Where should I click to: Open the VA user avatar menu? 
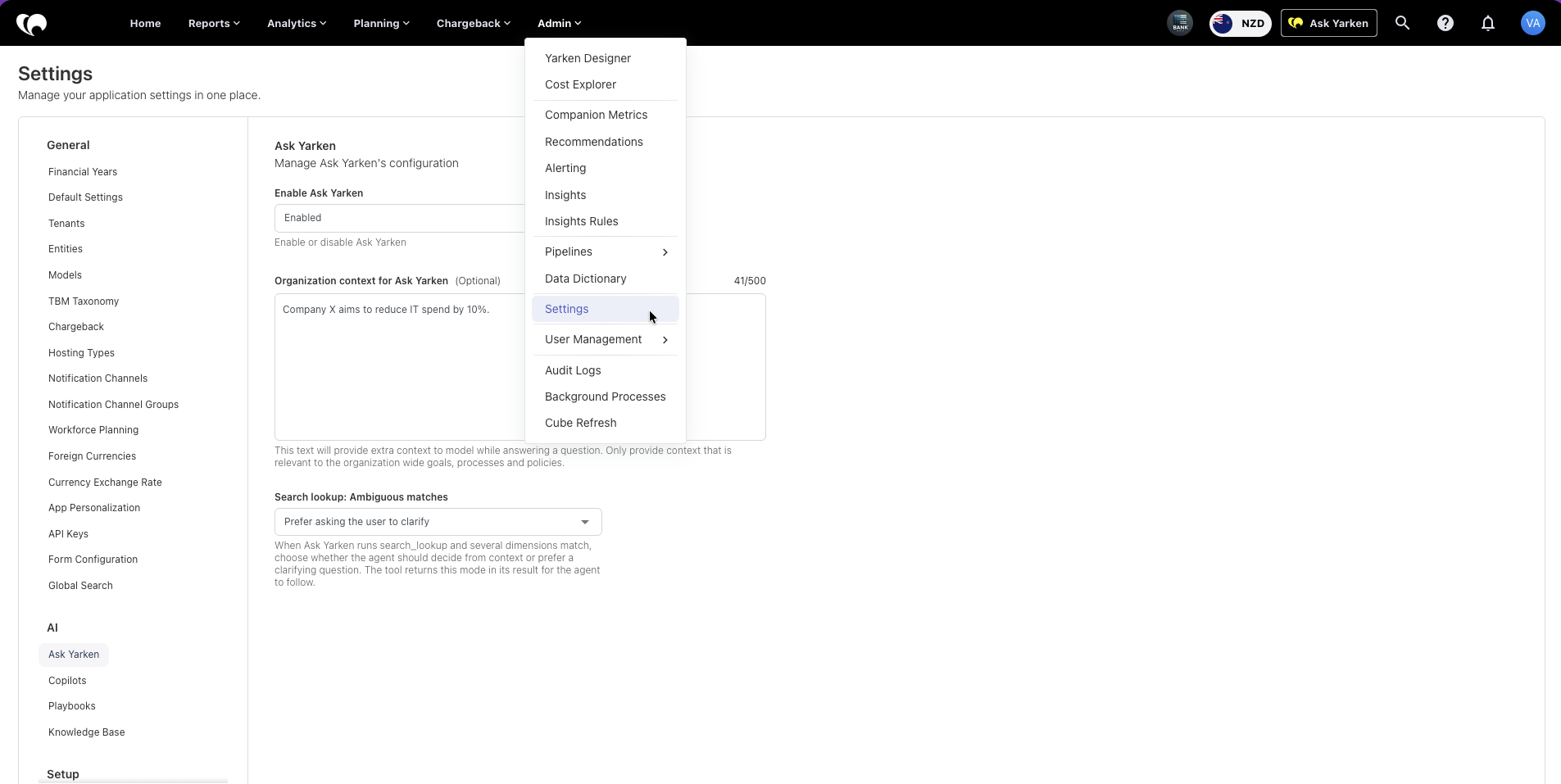pos(1532,23)
